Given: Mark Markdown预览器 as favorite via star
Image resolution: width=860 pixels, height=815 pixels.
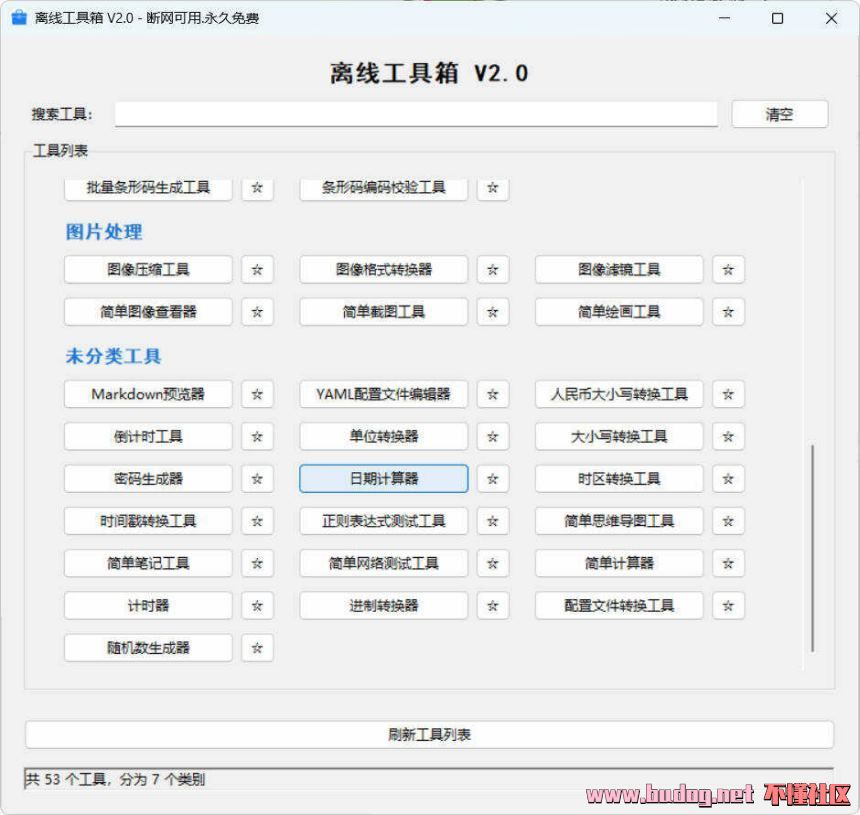Looking at the screenshot, I should tap(257, 394).
